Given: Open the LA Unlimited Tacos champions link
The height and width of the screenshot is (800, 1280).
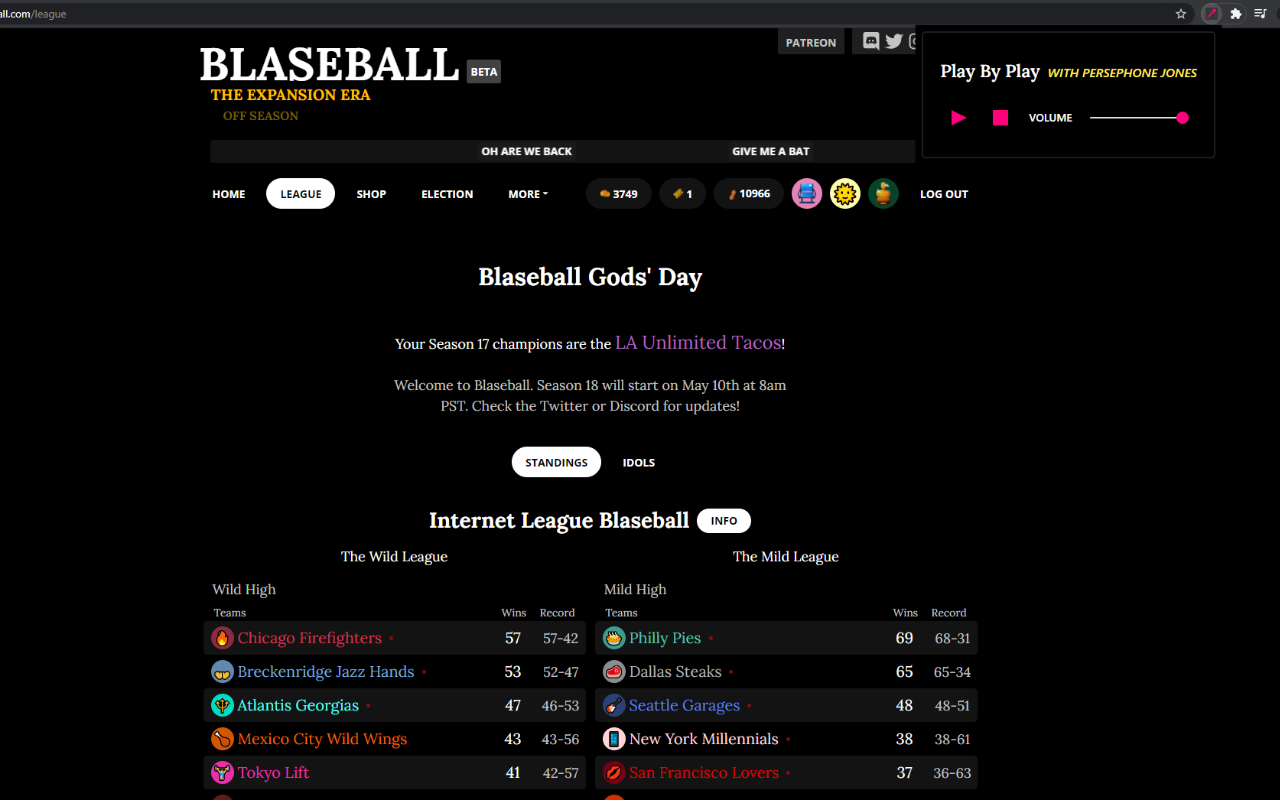Looking at the screenshot, I should pyautogui.click(x=698, y=343).
